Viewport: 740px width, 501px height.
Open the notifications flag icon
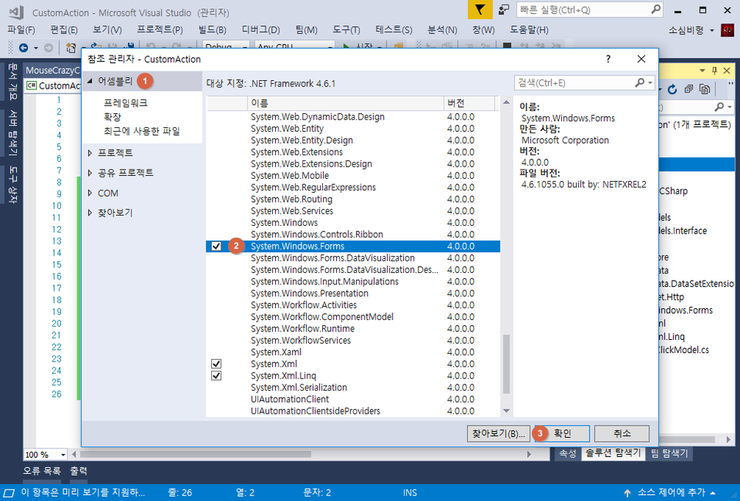(479, 10)
